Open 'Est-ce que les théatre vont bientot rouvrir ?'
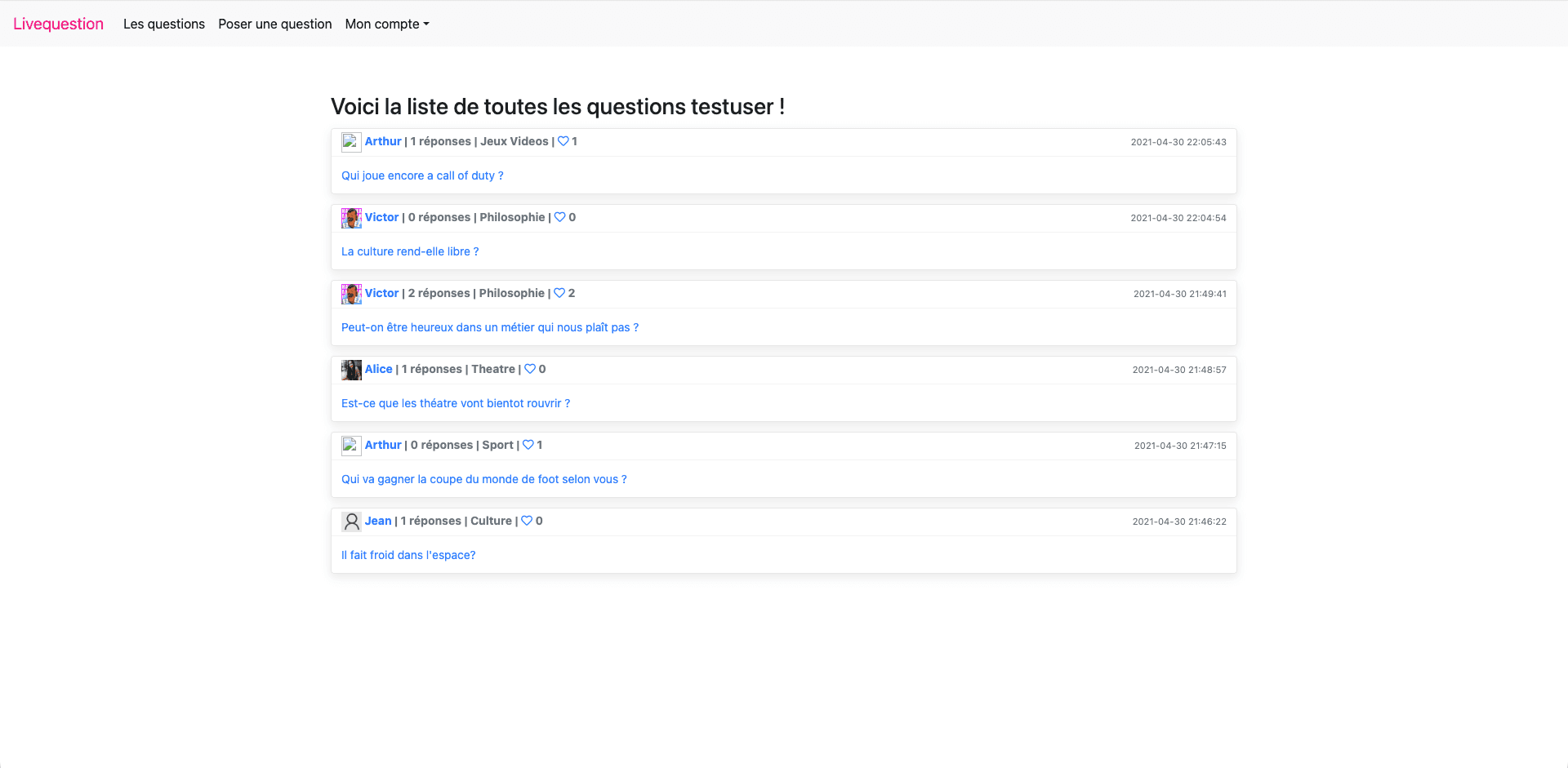This screenshot has width=1568, height=768. click(456, 402)
